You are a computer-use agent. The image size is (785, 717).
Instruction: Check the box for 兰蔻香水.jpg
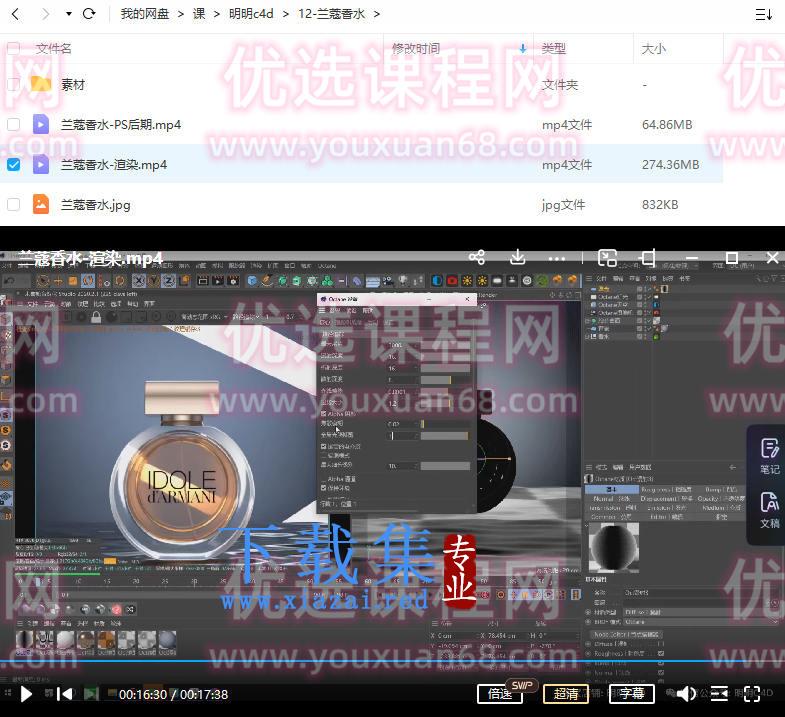tap(14, 204)
